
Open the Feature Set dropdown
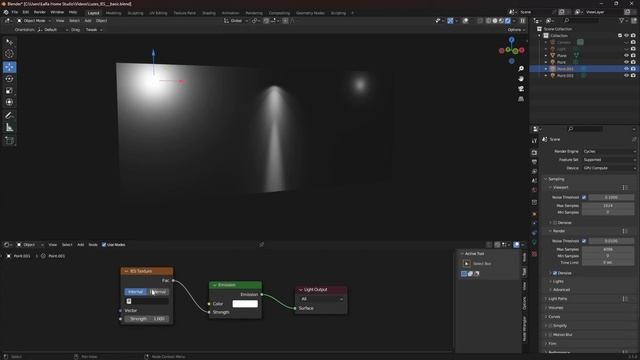[609, 160]
